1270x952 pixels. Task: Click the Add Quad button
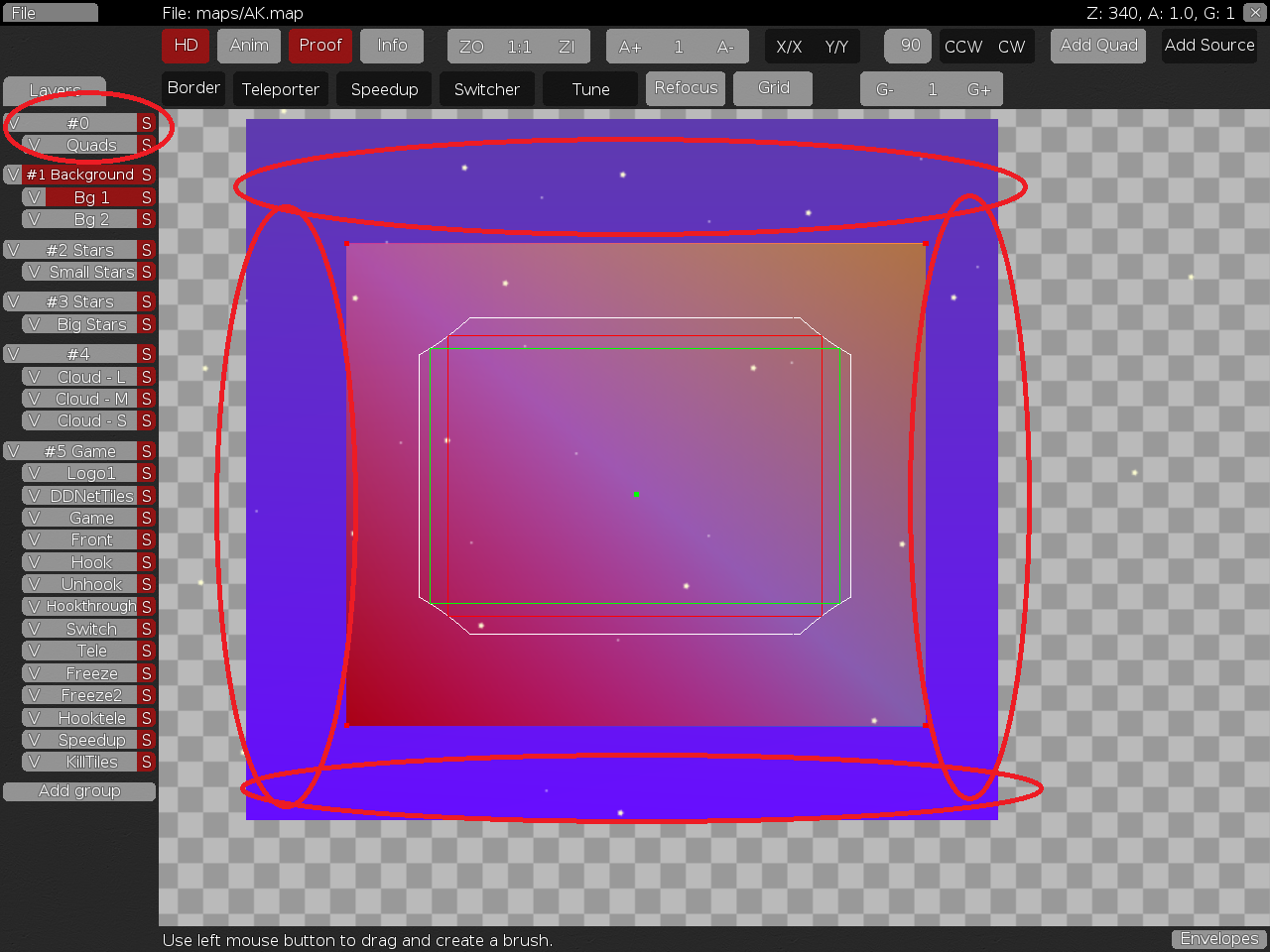coord(1098,46)
